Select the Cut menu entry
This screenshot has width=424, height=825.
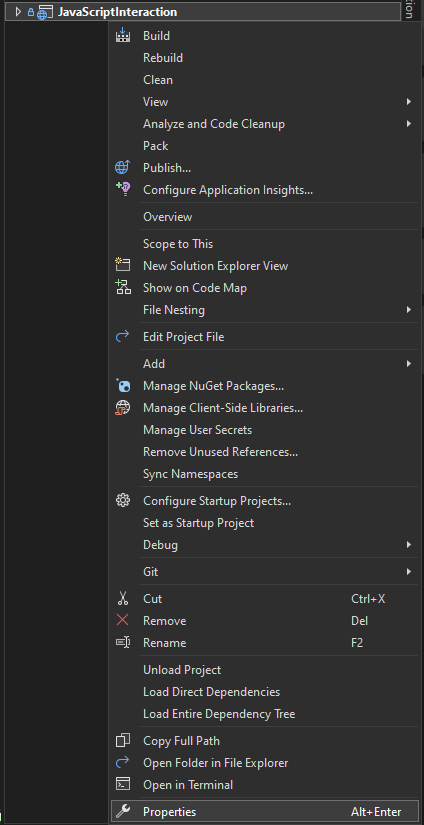[x=265, y=599]
